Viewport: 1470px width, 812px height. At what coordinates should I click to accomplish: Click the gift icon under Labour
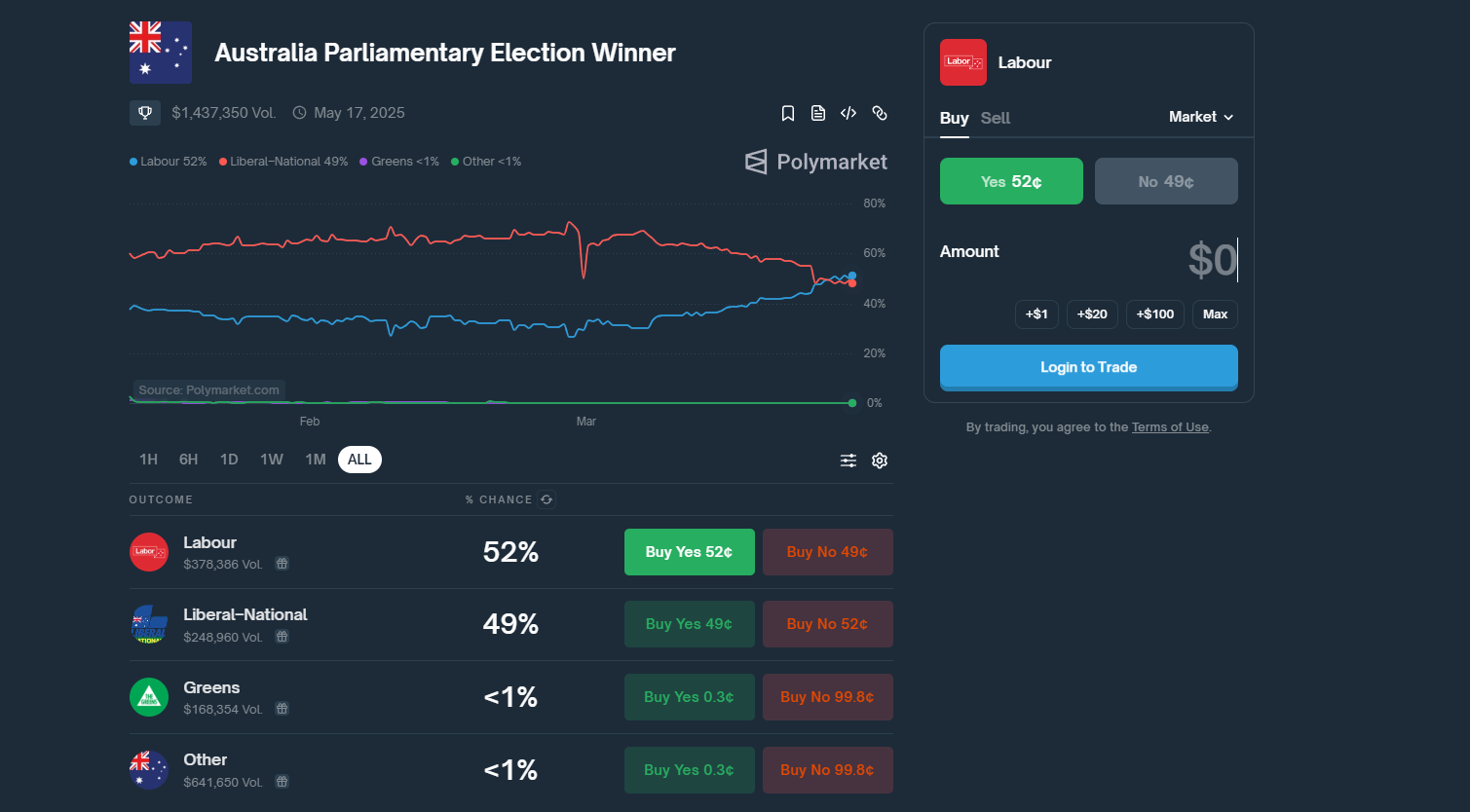[x=282, y=564]
